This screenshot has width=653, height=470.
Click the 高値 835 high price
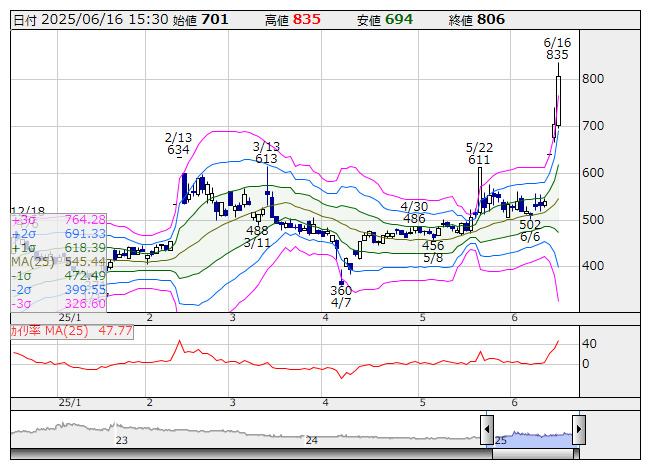tap(293, 20)
